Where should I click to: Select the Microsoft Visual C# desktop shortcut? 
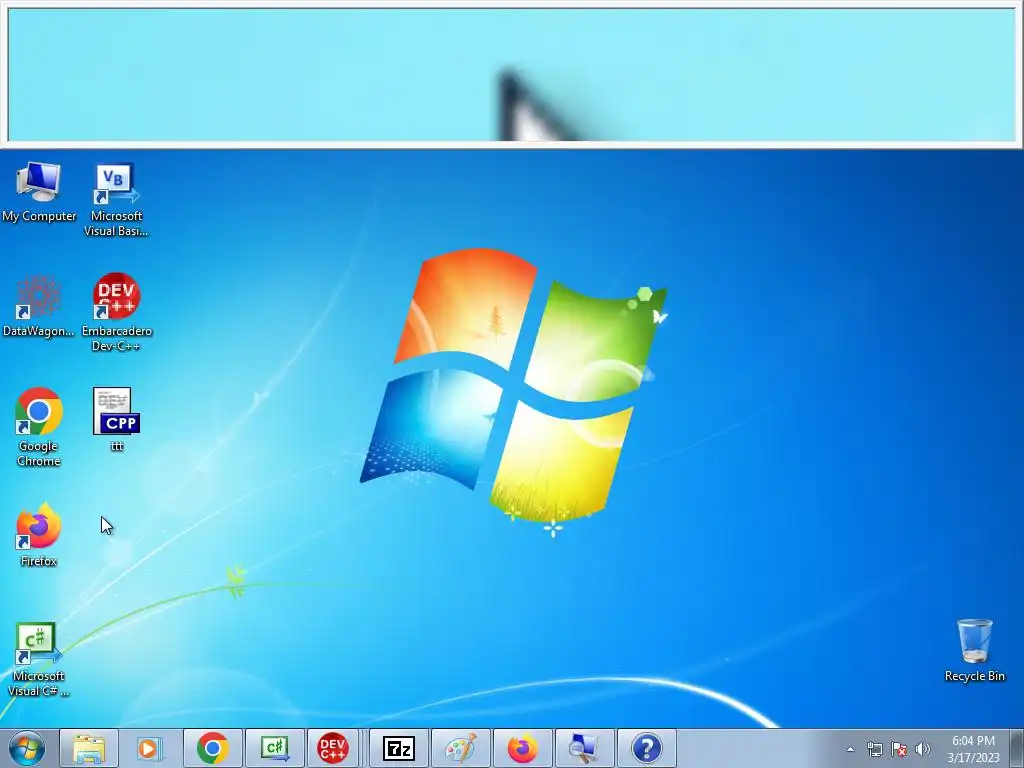click(x=39, y=659)
